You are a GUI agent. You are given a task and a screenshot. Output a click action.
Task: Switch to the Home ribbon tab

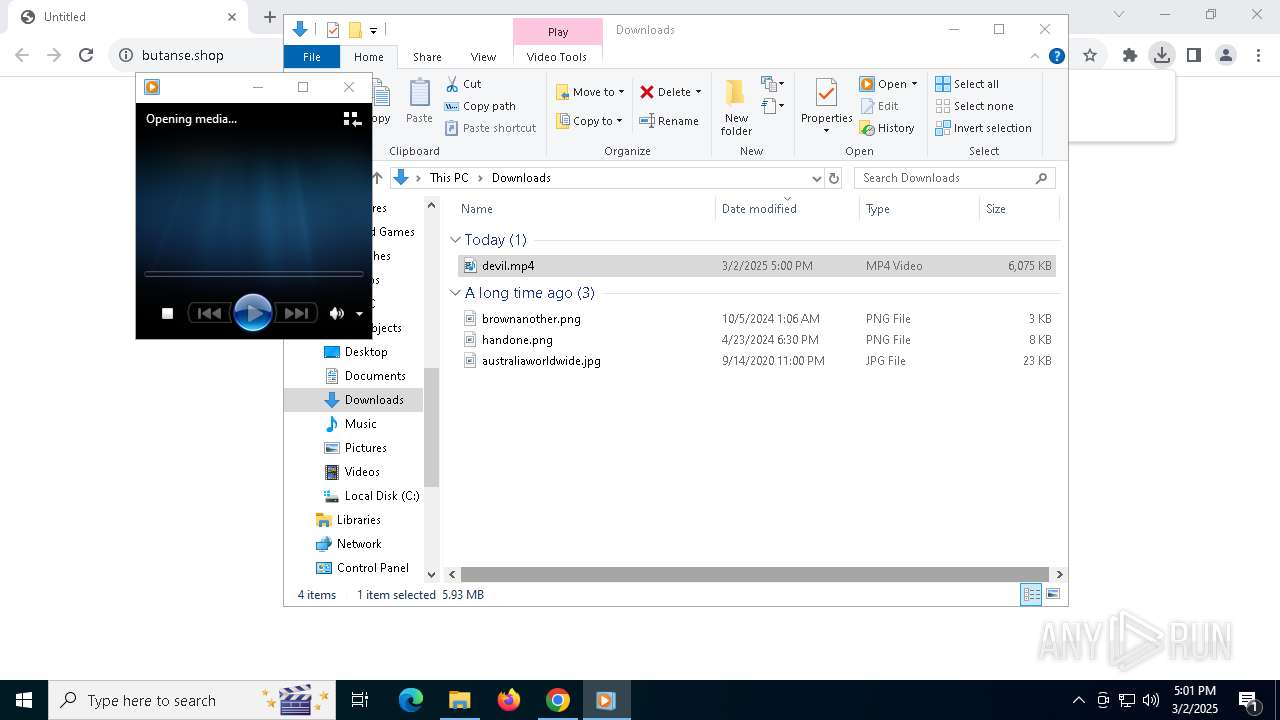(x=368, y=57)
